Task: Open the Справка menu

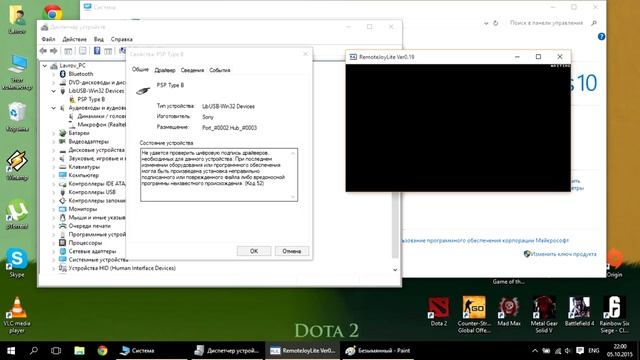Action: 122,39
